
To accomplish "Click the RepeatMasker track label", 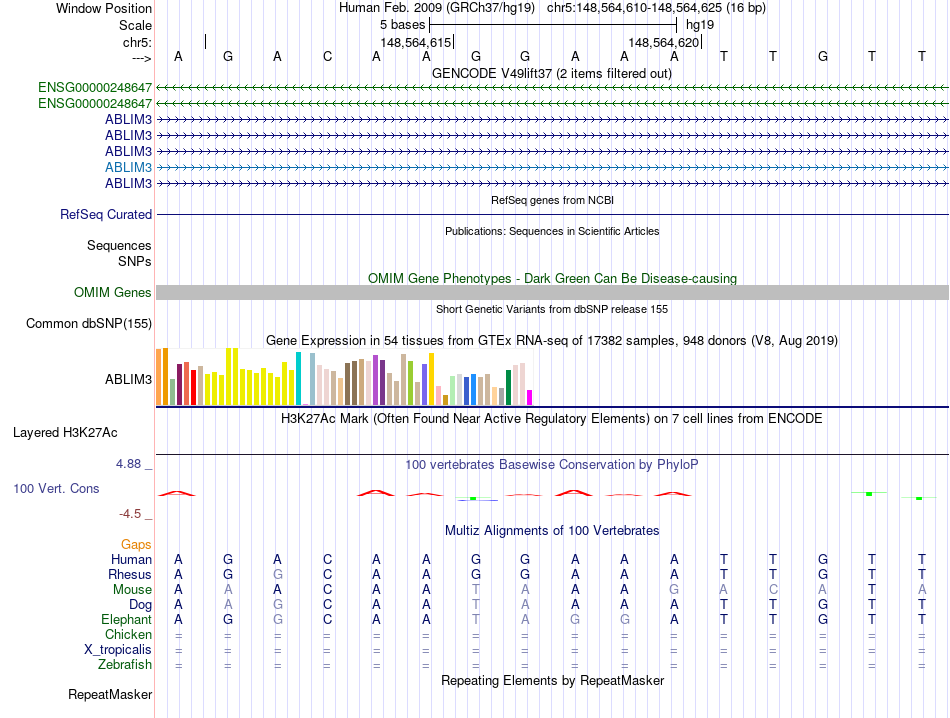I will [110, 694].
